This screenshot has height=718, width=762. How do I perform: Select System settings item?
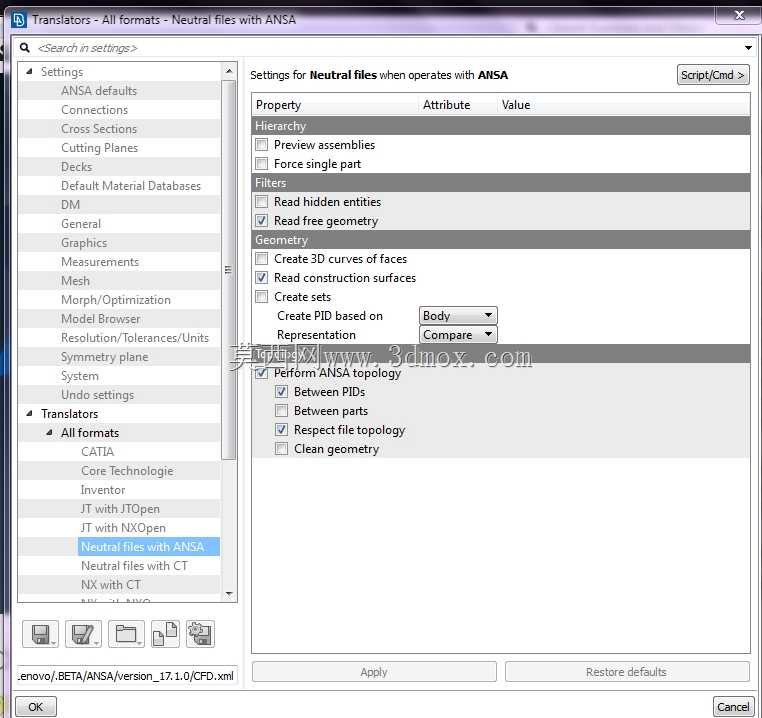pyautogui.click(x=80, y=375)
